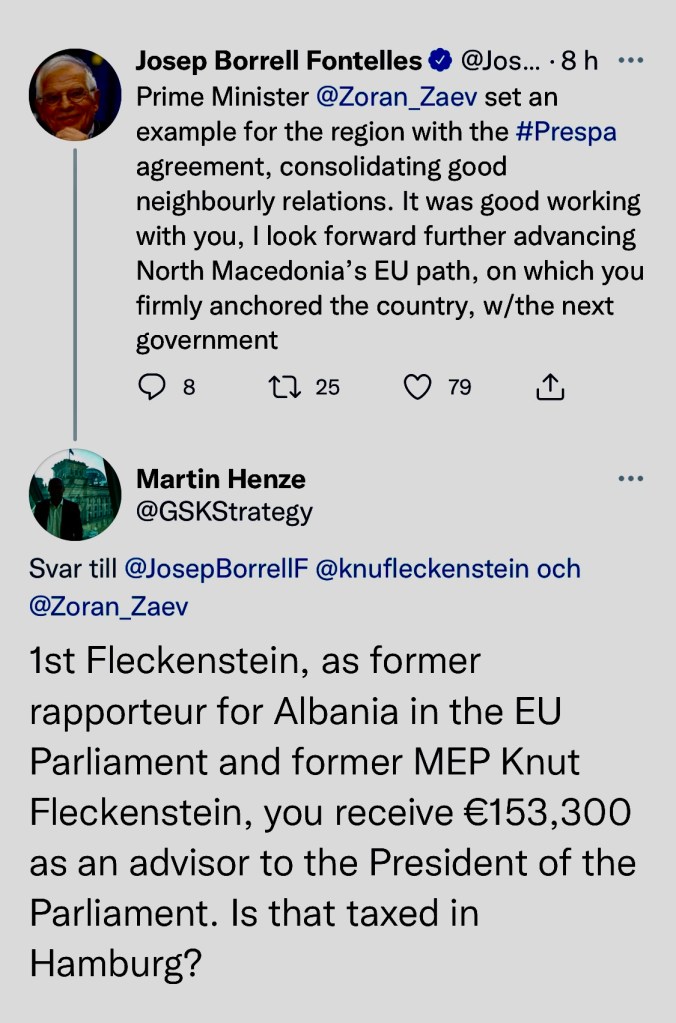Share the tweet via upload icon
Screen dimensions: 676x1023
click(551, 387)
